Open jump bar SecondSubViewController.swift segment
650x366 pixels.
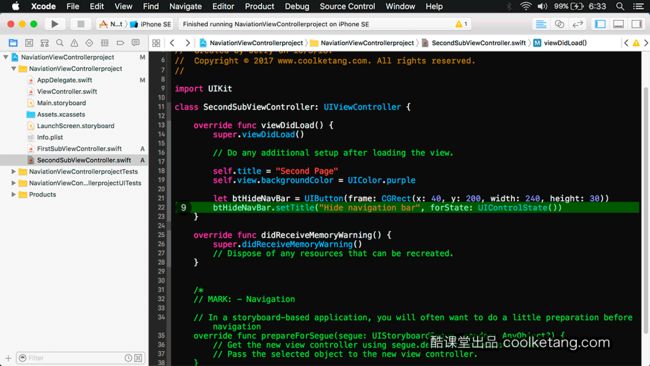point(474,43)
